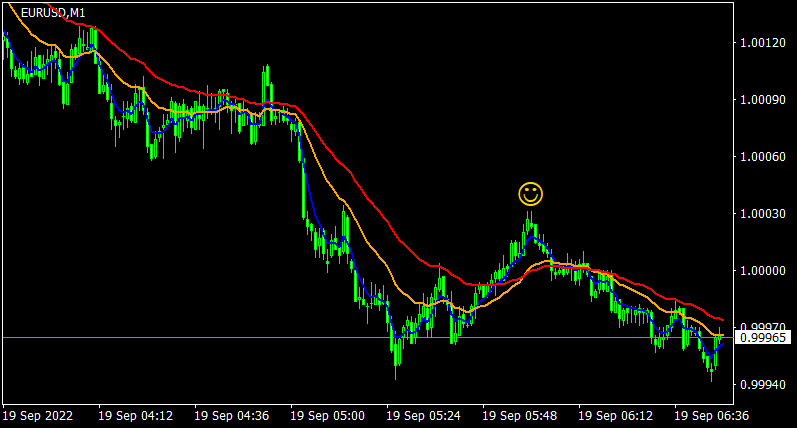Click the 19 Sep 05:24 time label
The width and height of the screenshot is (797, 428).
[x=423, y=416]
